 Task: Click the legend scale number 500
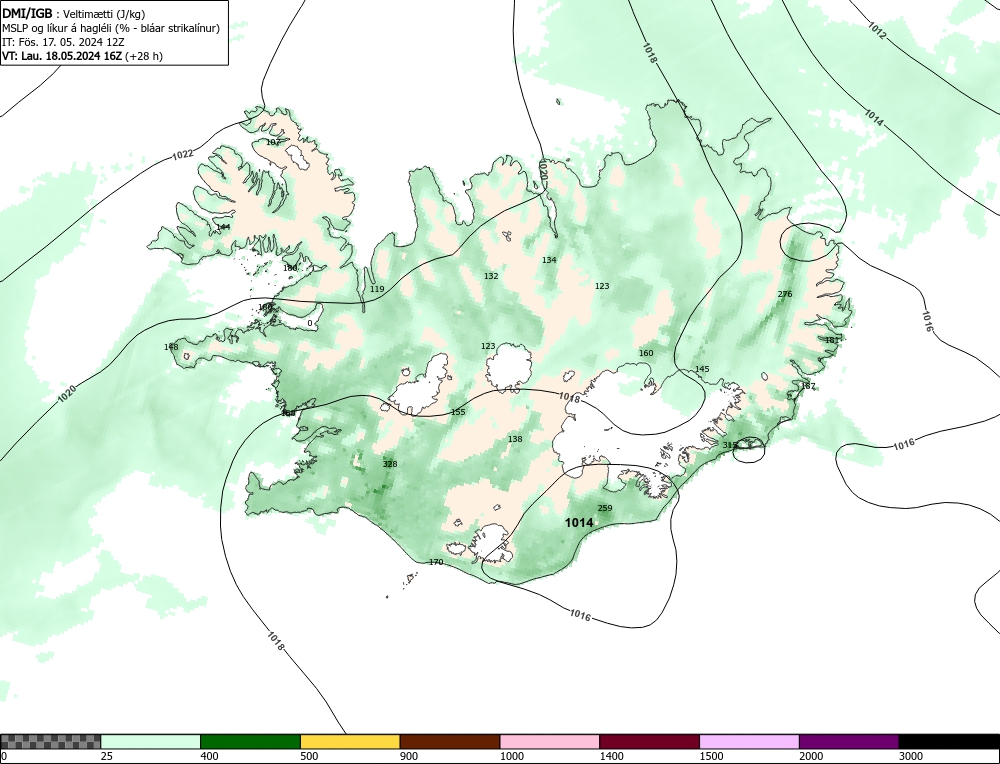[x=309, y=756]
